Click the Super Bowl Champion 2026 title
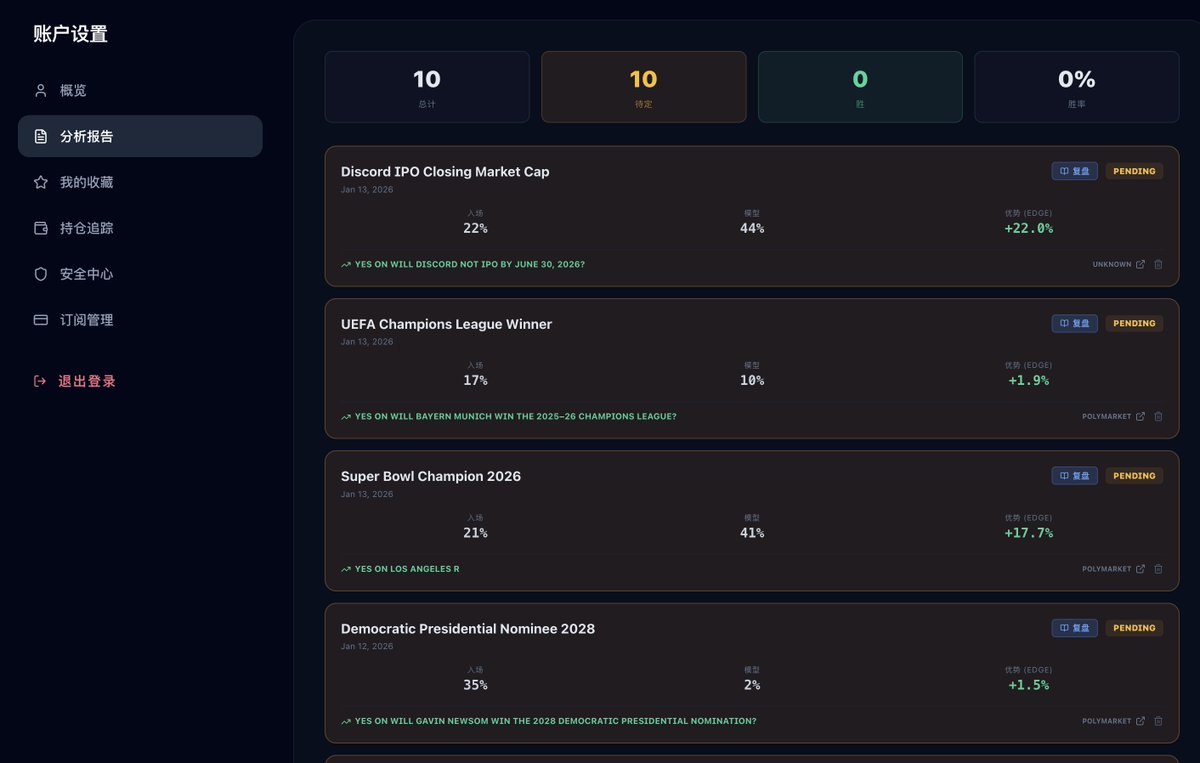 pos(431,476)
